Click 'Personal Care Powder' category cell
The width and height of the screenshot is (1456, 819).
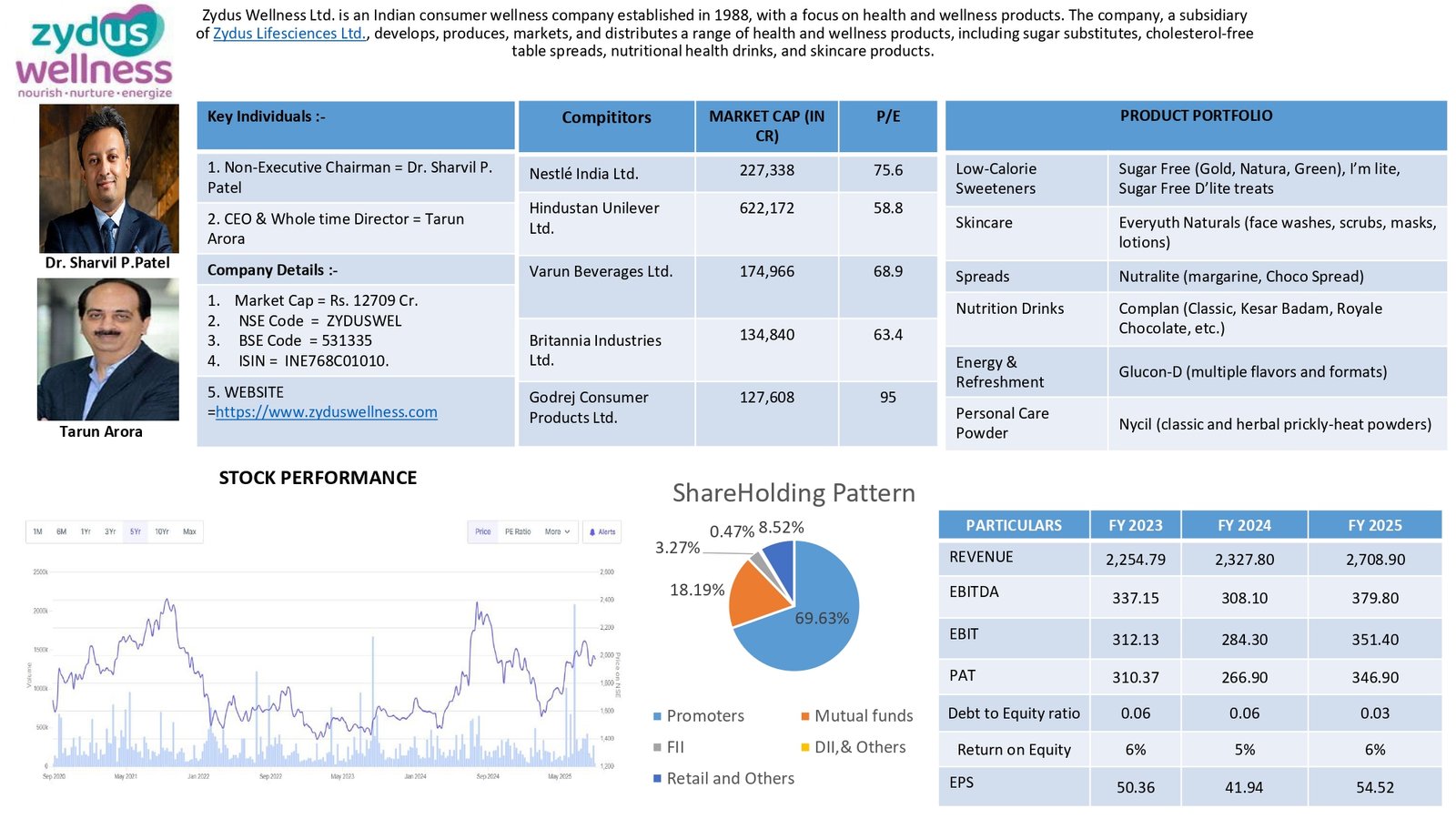pyautogui.click(x=1026, y=424)
